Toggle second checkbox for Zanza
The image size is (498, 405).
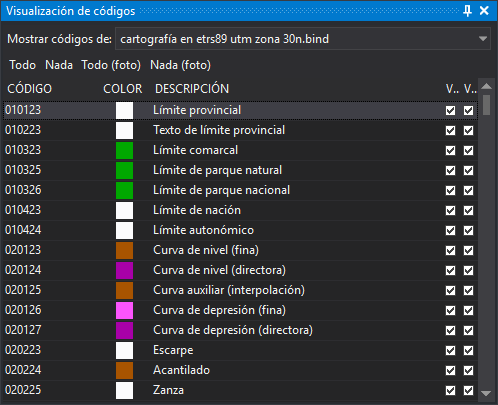tap(468, 390)
